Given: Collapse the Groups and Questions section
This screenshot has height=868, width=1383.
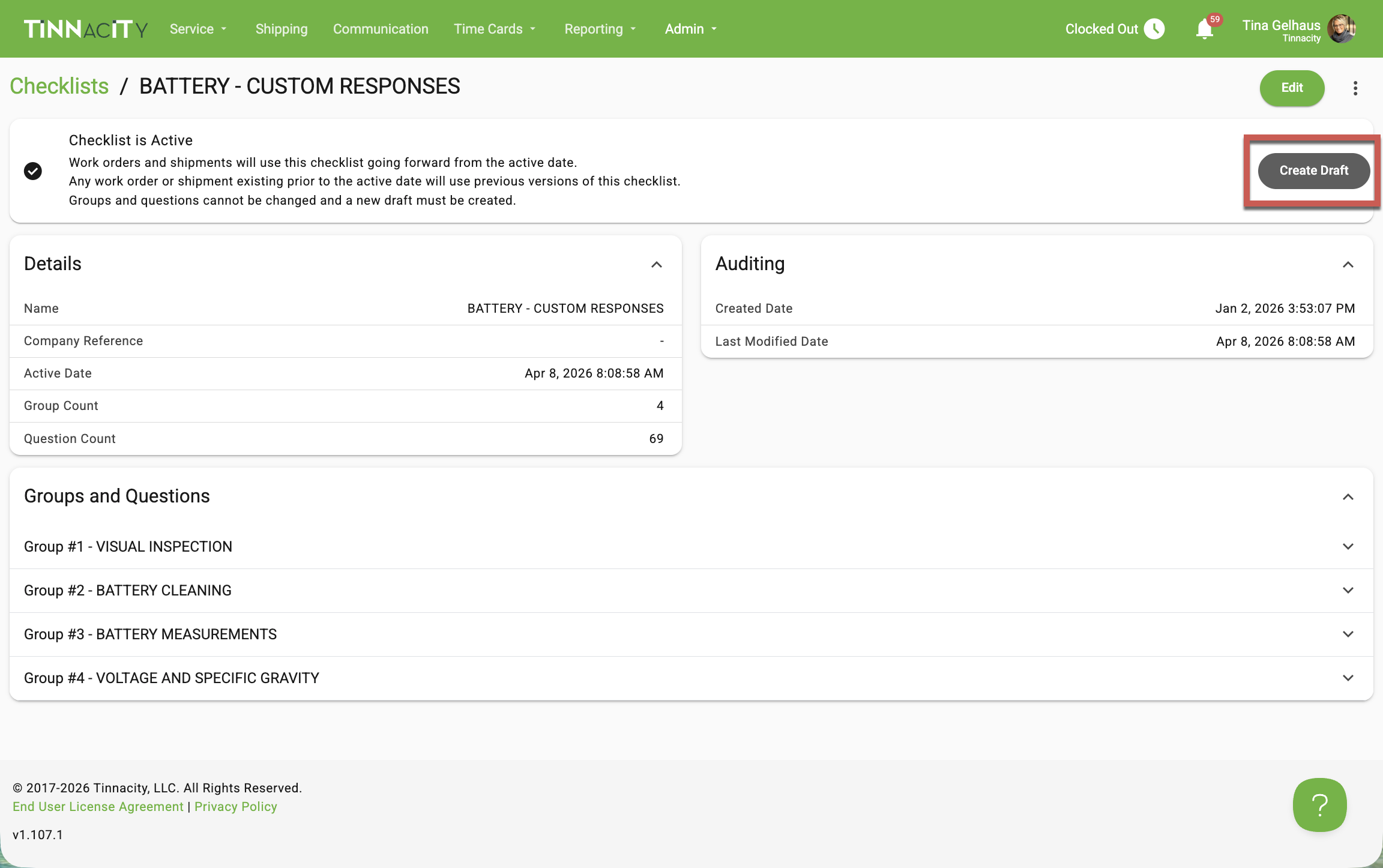Looking at the screenshot, I should (1348, 497).
